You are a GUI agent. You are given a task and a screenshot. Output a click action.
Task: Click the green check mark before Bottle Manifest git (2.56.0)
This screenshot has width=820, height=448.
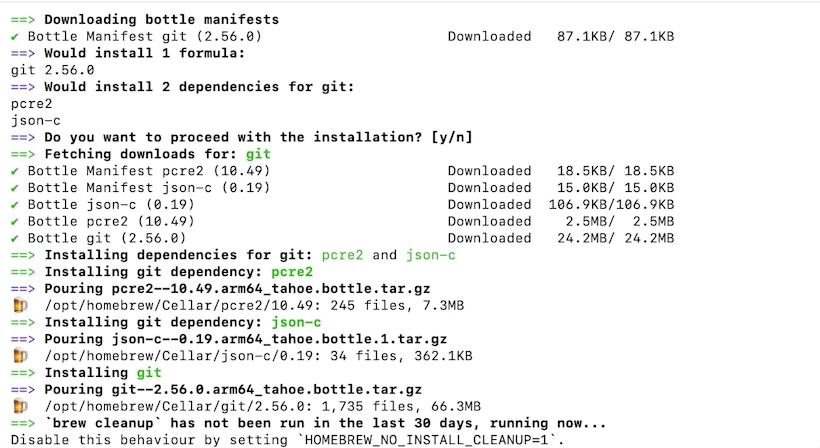pos(15,37)
